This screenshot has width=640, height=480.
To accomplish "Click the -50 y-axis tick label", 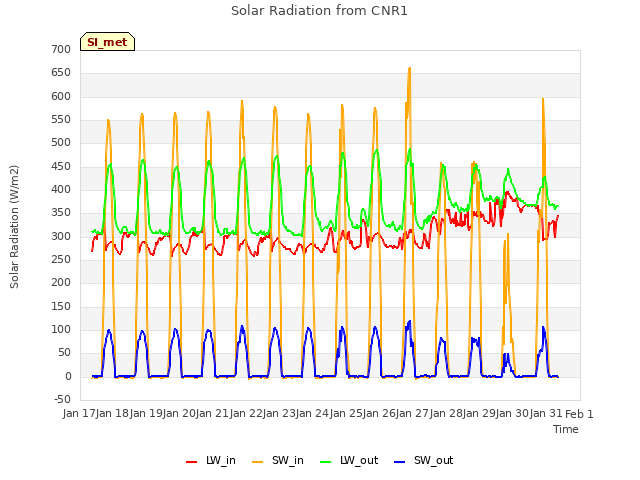I will (x=62, y=399).
